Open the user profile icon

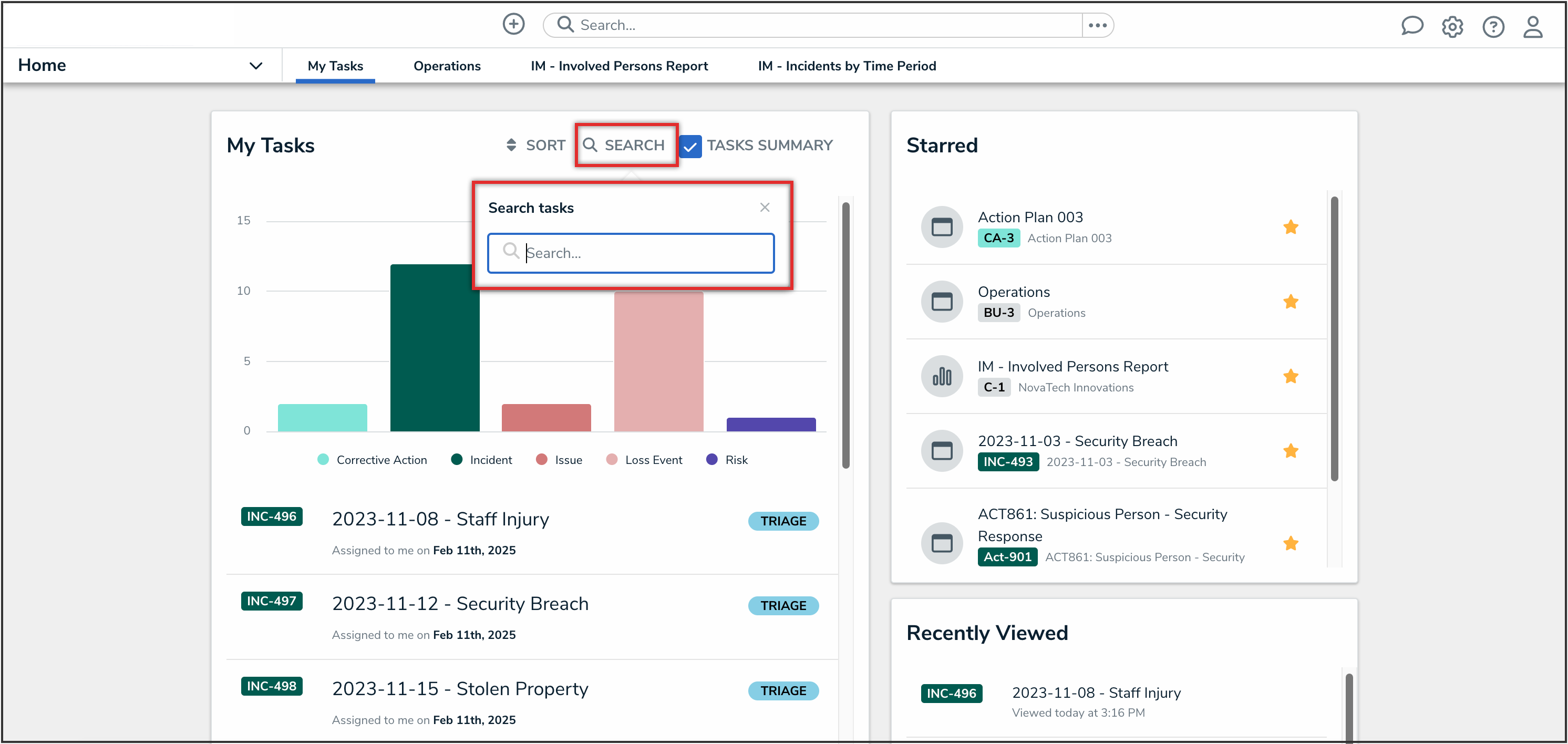tap(1533, 27)
